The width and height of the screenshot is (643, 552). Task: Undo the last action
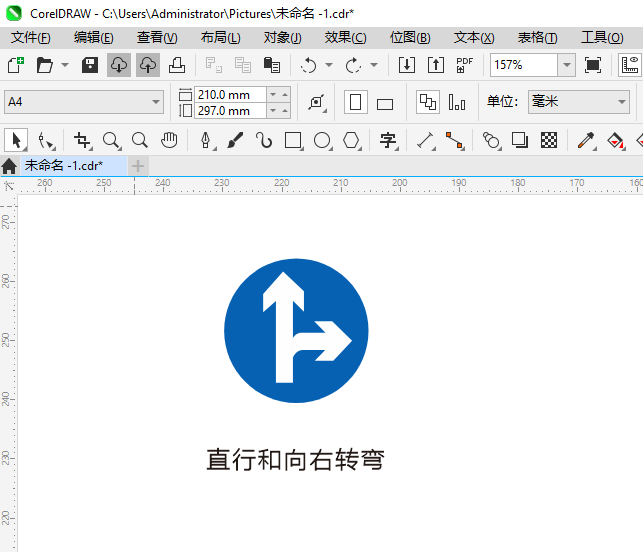pos(308,65)
